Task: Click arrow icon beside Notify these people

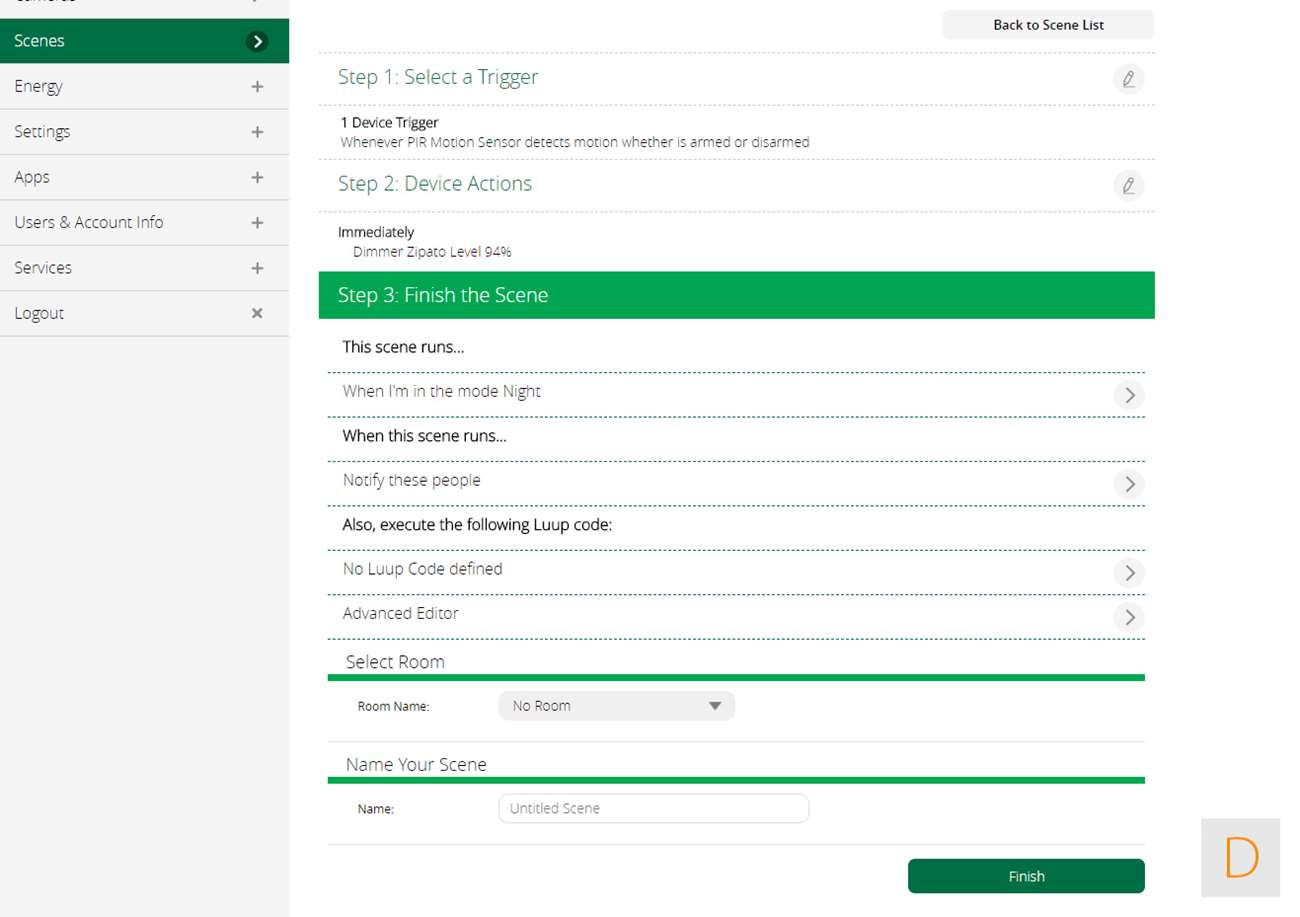Action: (x=1129, y=484)
